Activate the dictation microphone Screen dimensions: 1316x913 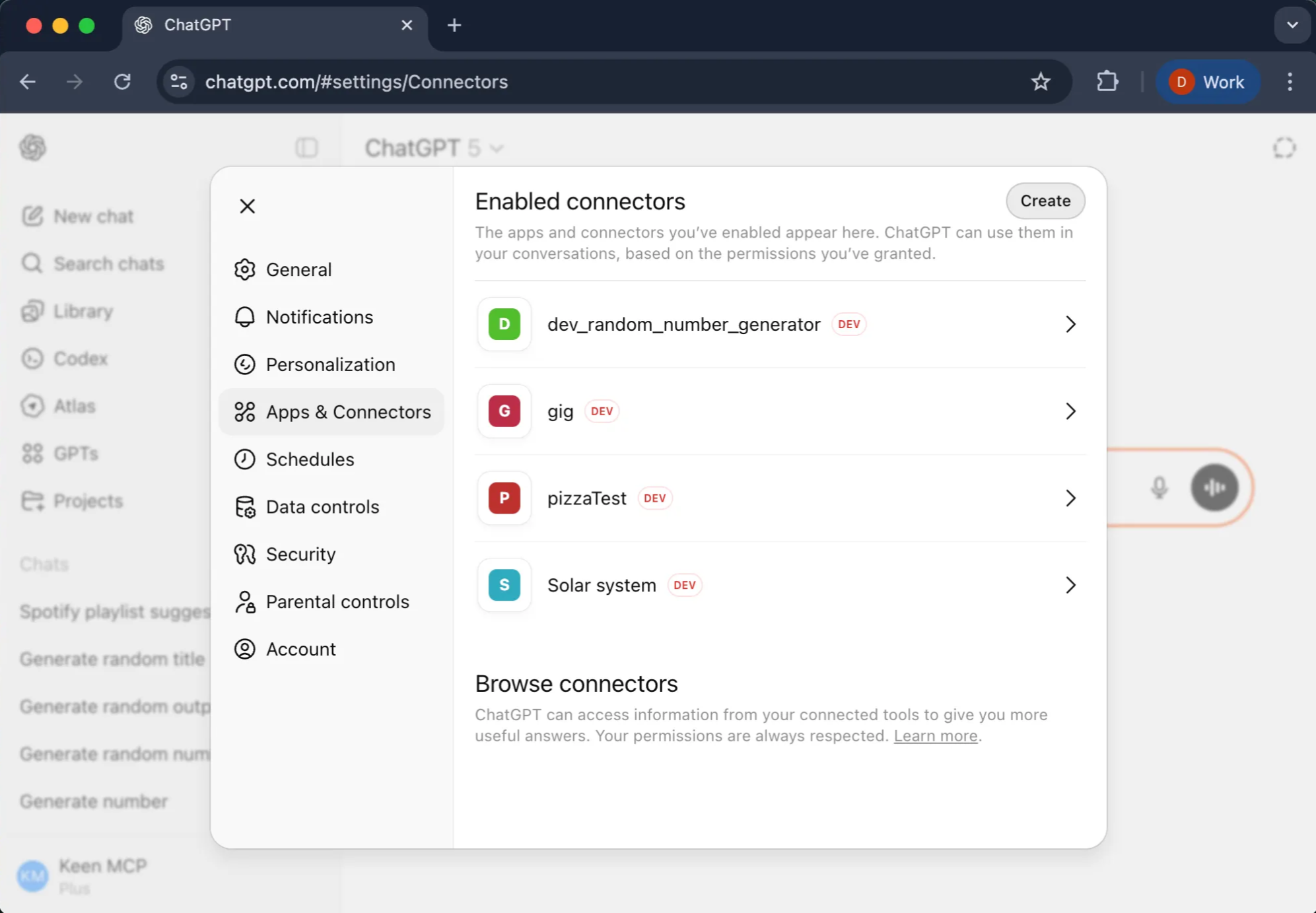point(1160,489)
